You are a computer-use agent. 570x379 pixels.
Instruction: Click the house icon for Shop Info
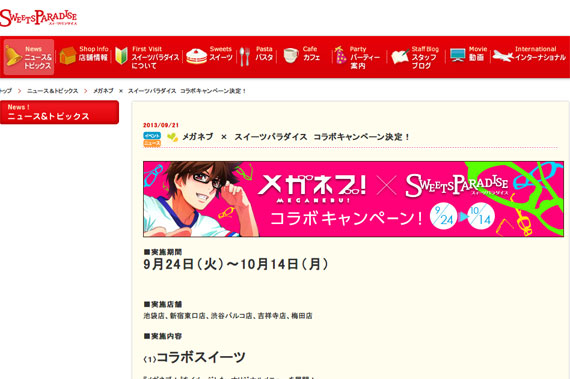coord(68,56)
